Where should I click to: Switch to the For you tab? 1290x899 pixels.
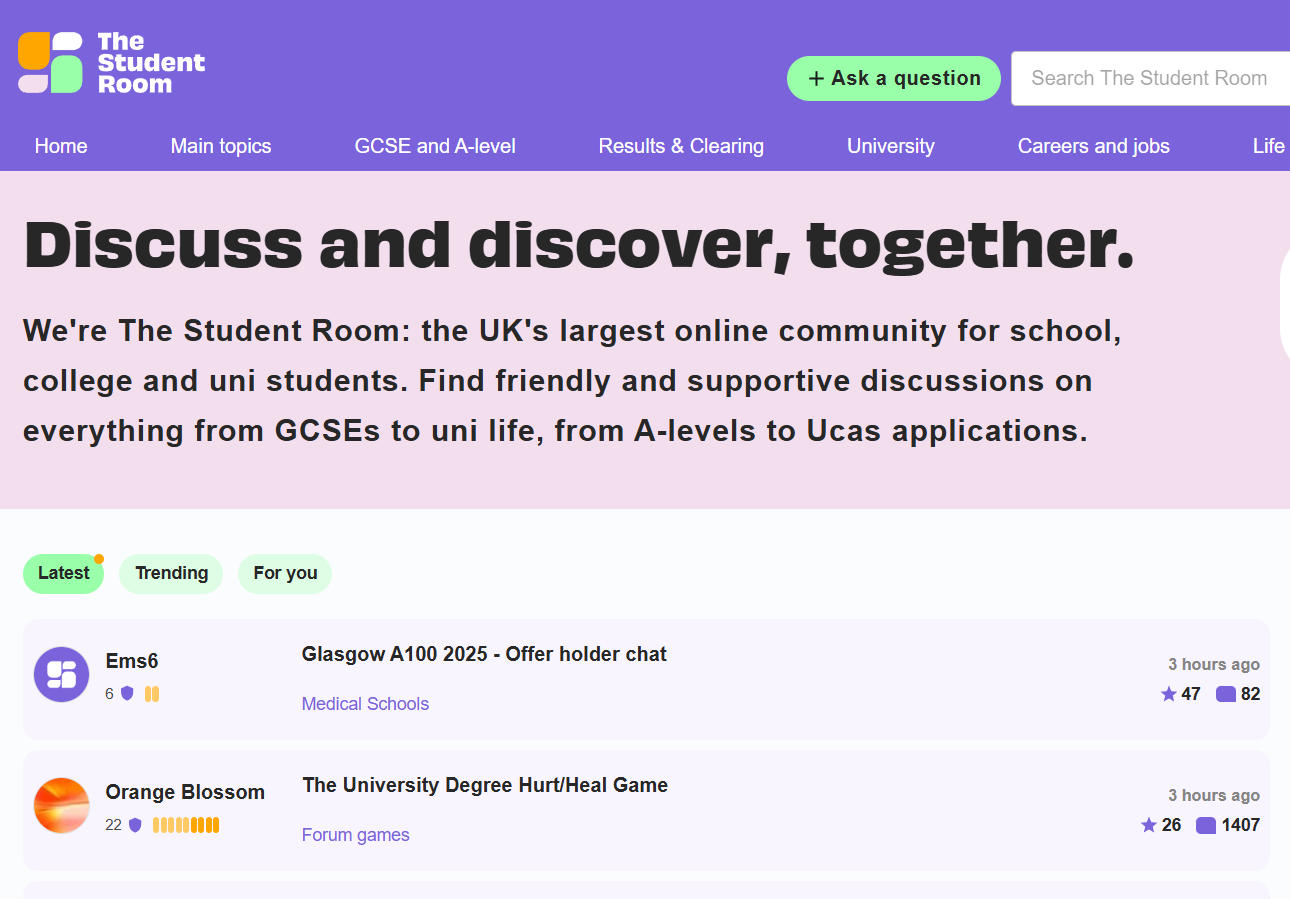[x=285, y=574]
